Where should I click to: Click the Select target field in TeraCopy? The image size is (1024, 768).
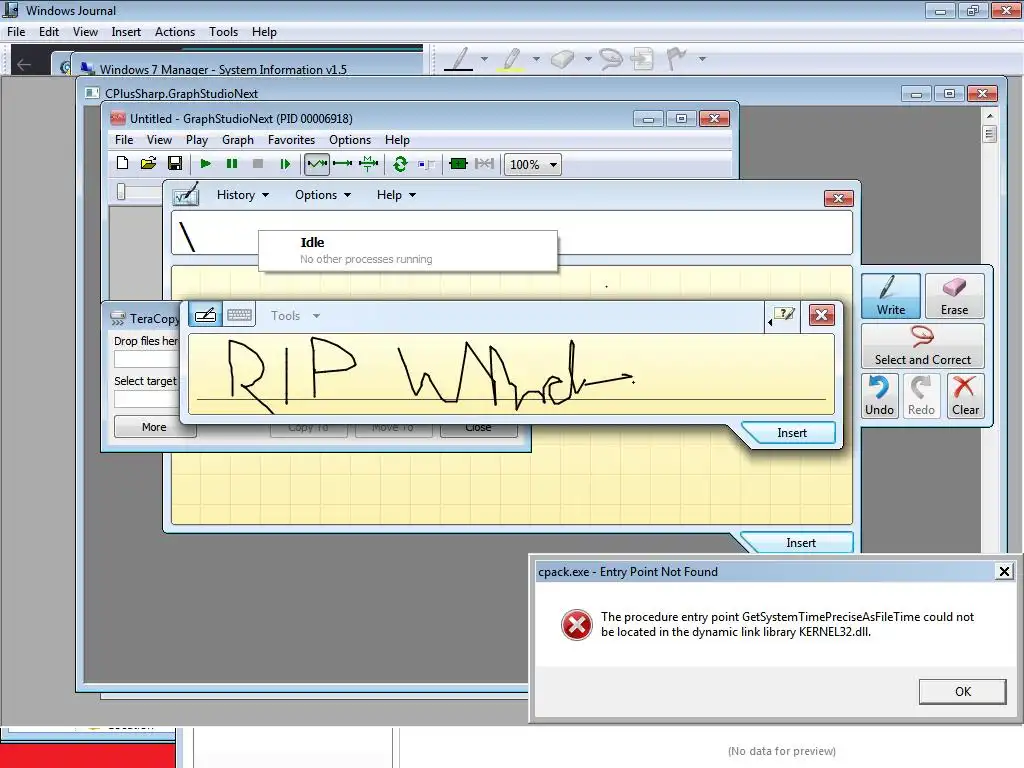pos(148,398)
